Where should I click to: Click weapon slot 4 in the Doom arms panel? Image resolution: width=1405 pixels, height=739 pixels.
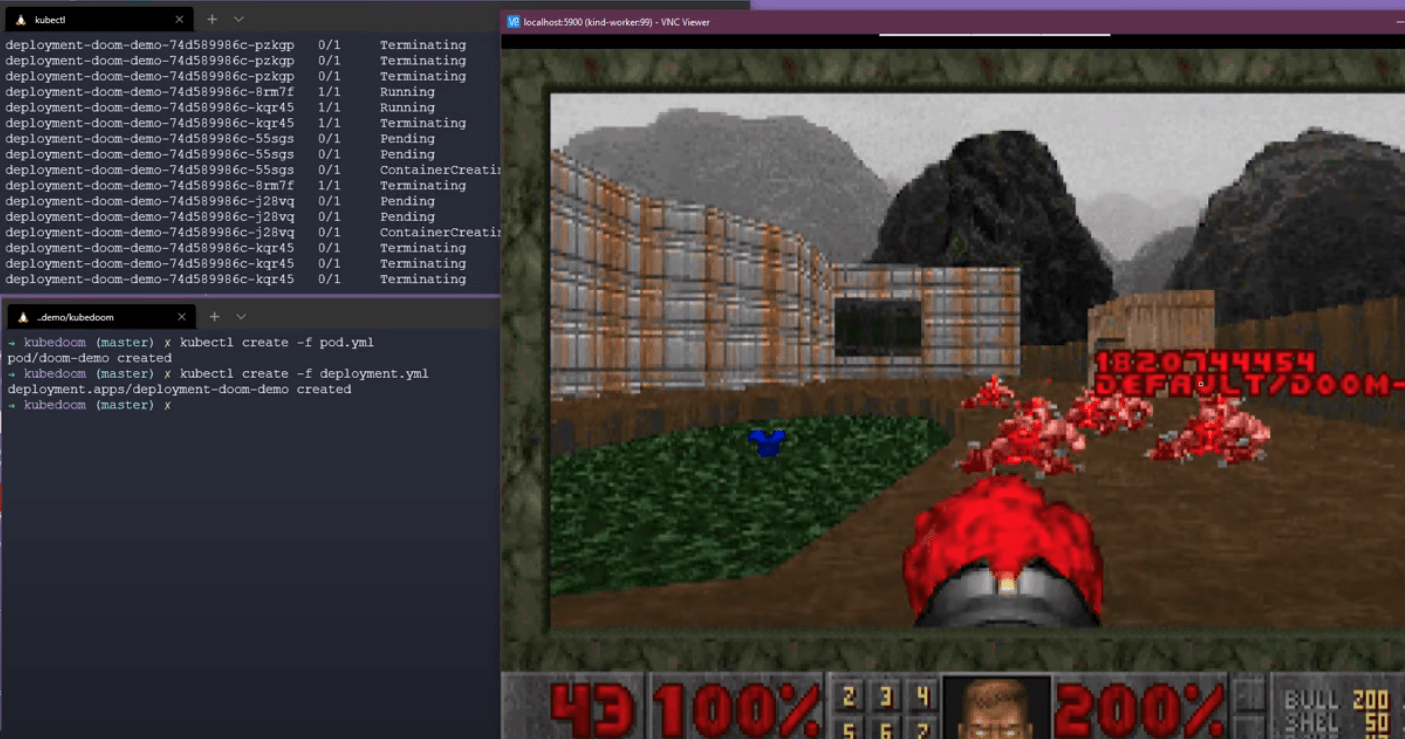click(x=922, y=696)
